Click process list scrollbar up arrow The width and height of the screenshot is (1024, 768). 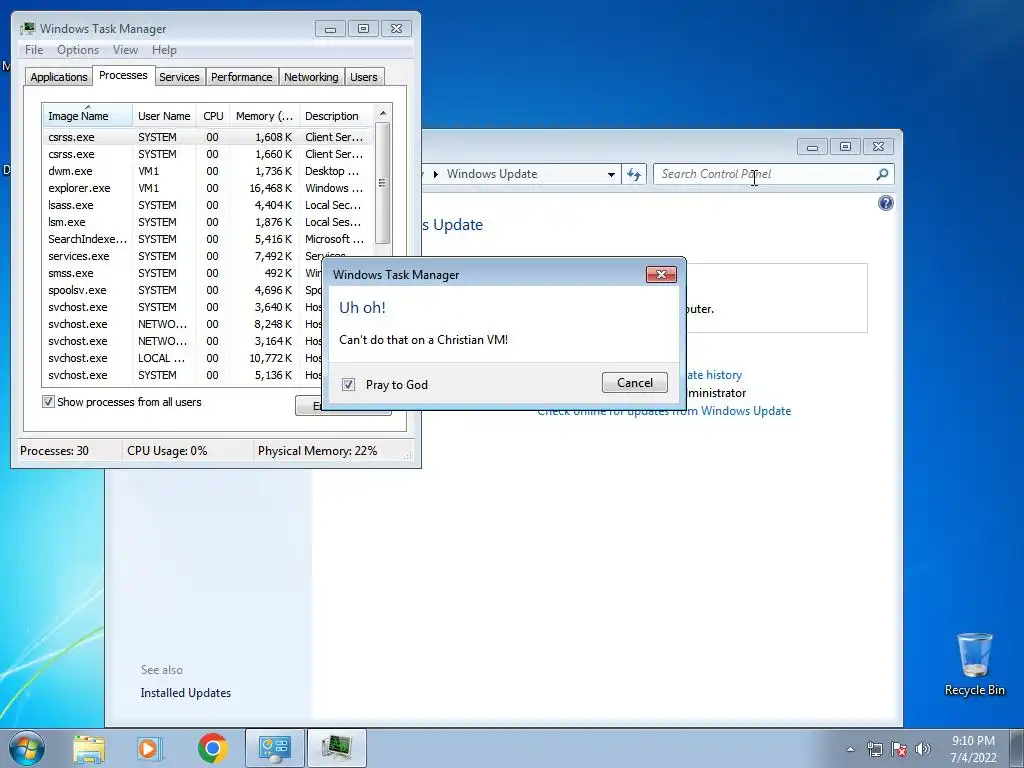(x=383, y=113)
